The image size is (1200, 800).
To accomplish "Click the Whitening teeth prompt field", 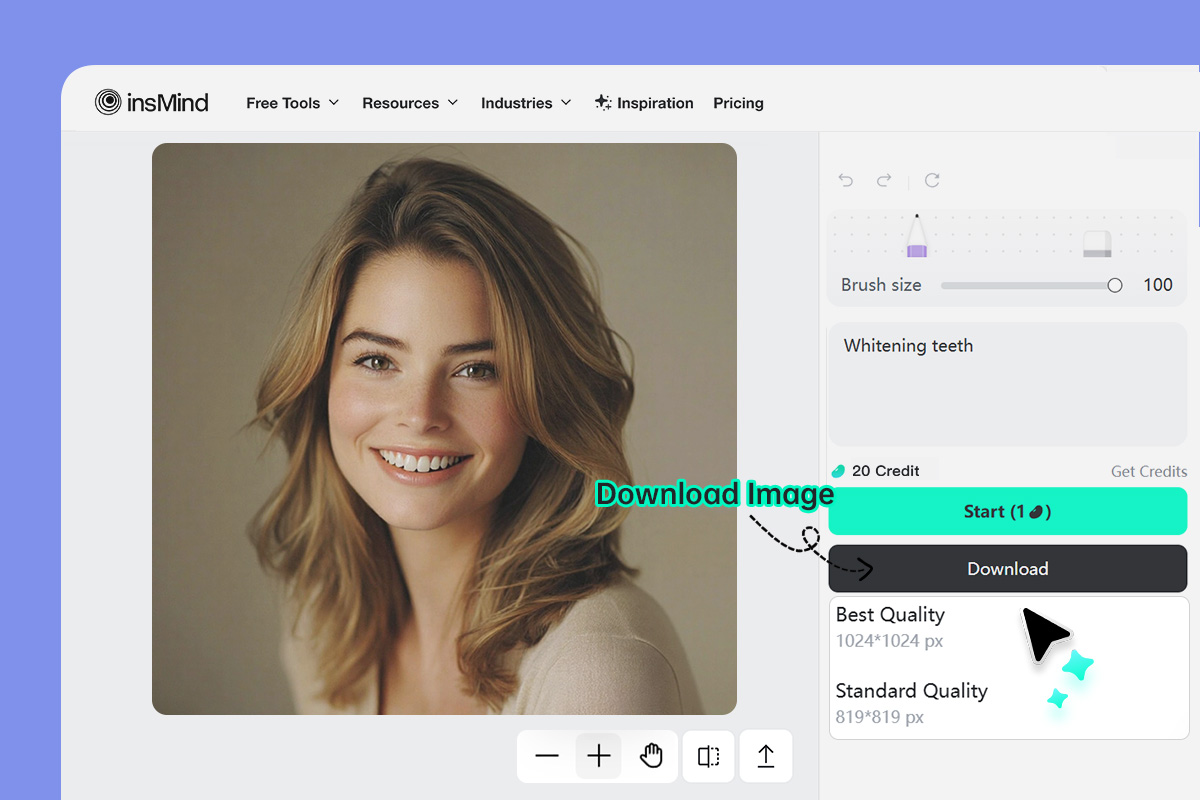I will pos(1008,384).
